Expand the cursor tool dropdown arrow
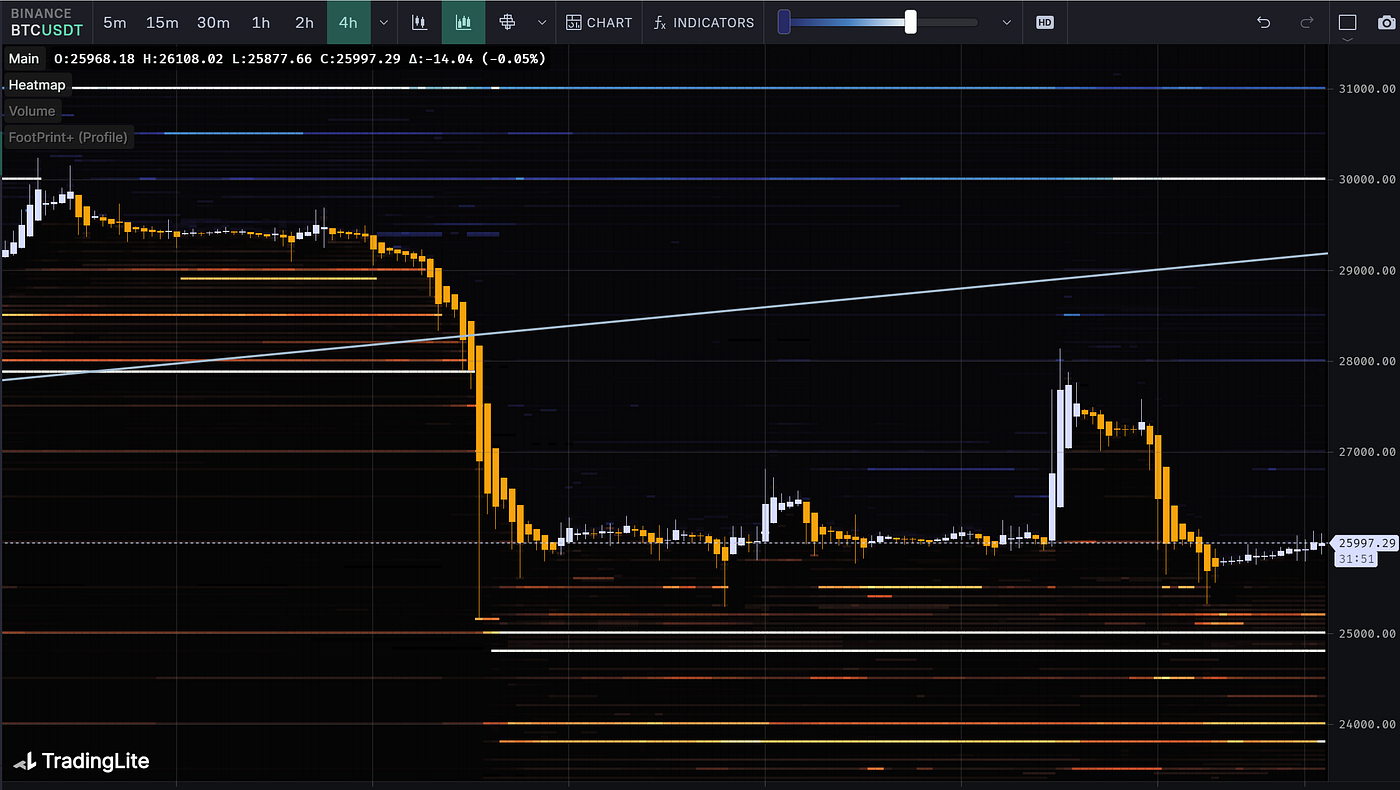Image resolution: width=1400 pixels, height=790 pixels. click(x=542, y=22)
